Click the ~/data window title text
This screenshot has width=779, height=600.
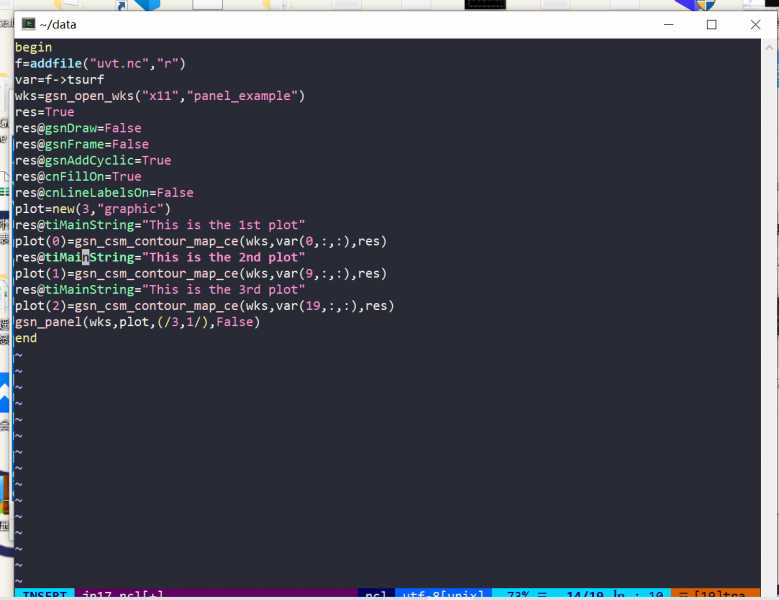(58, 24)
